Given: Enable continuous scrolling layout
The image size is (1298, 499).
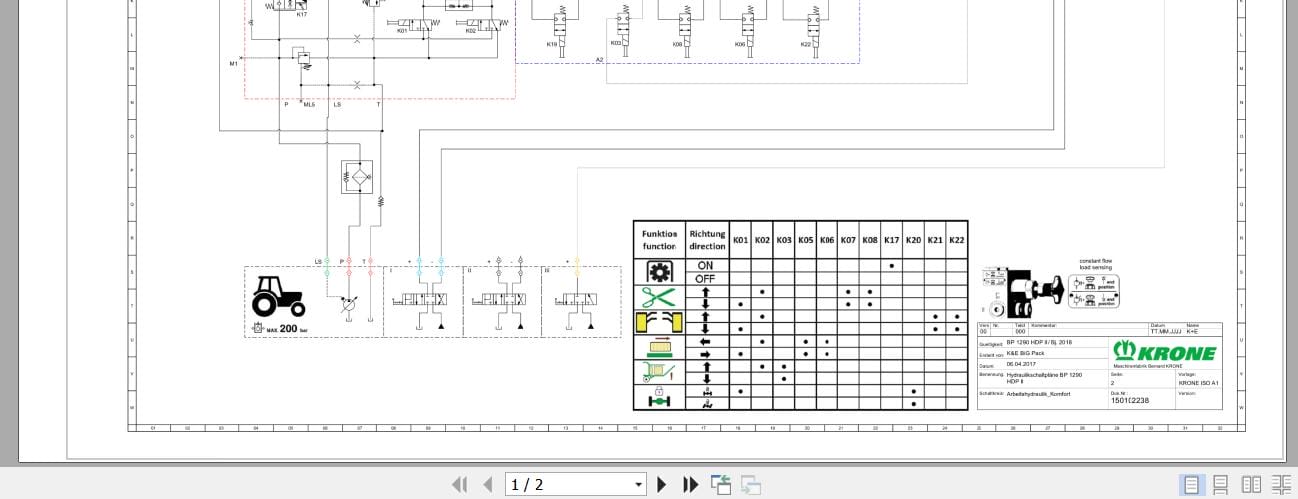Looking at the screenshot, I should 1221,485.
